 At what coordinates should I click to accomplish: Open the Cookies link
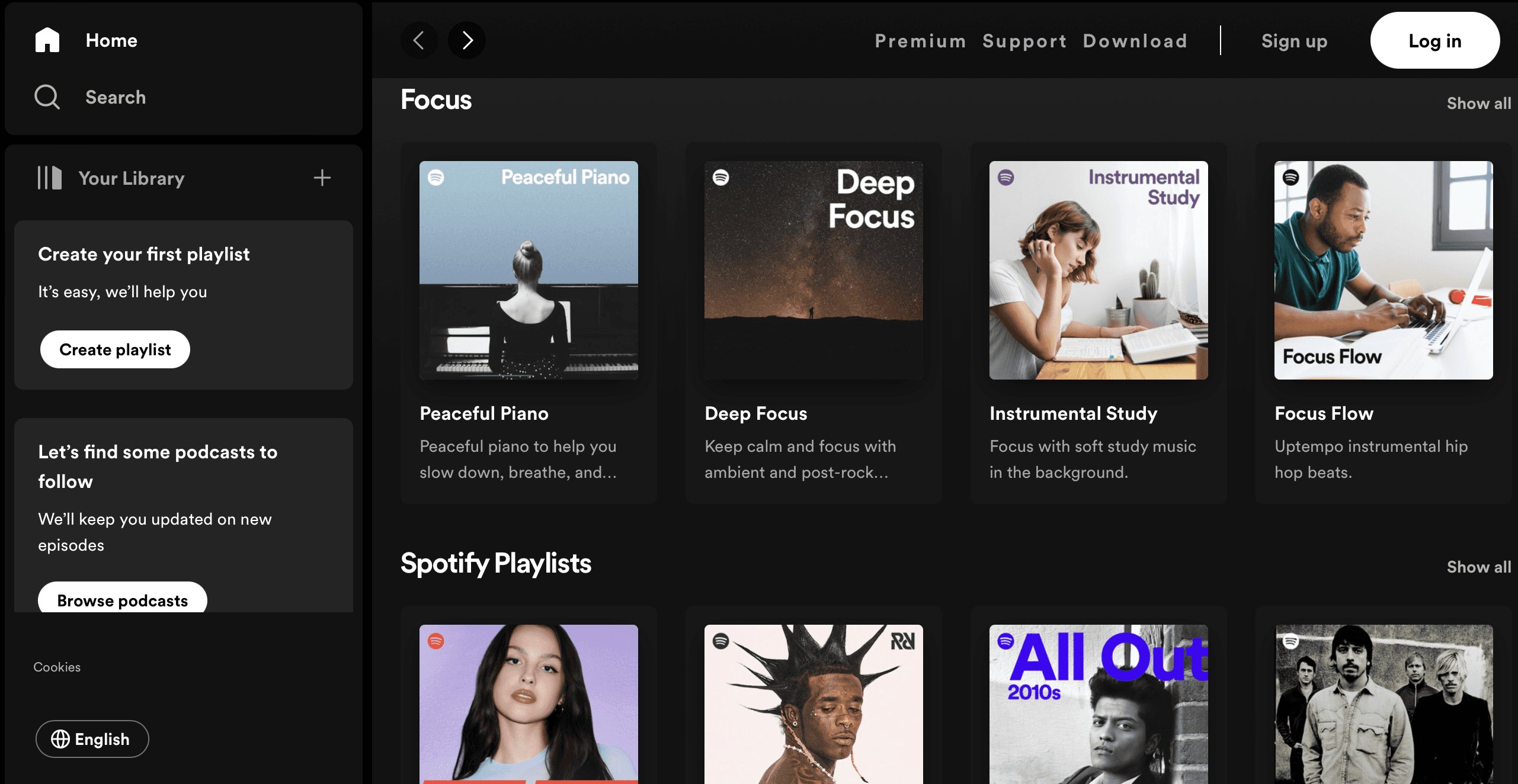click(x=57, y=667)
